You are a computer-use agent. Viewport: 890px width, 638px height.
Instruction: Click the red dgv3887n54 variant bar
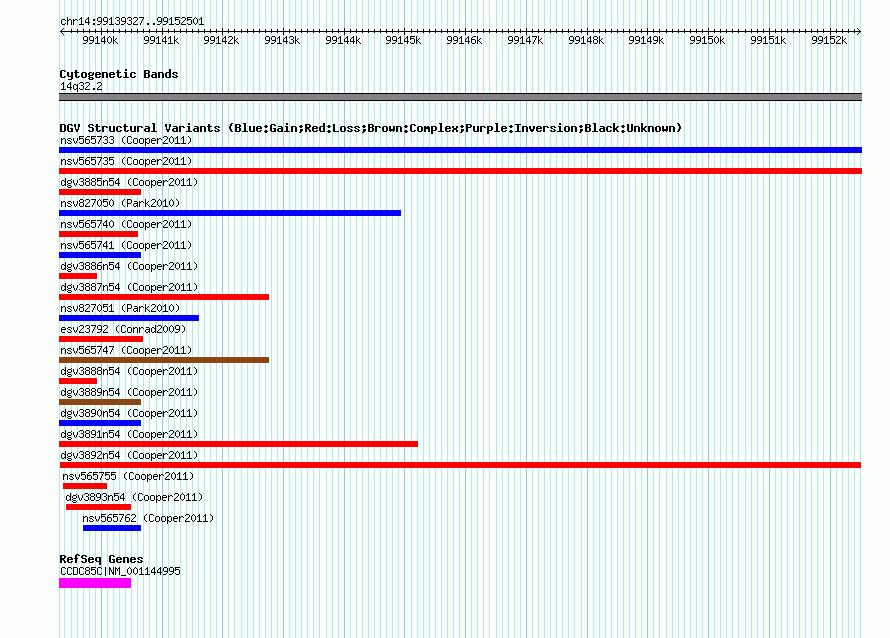(x=164, y=297)
